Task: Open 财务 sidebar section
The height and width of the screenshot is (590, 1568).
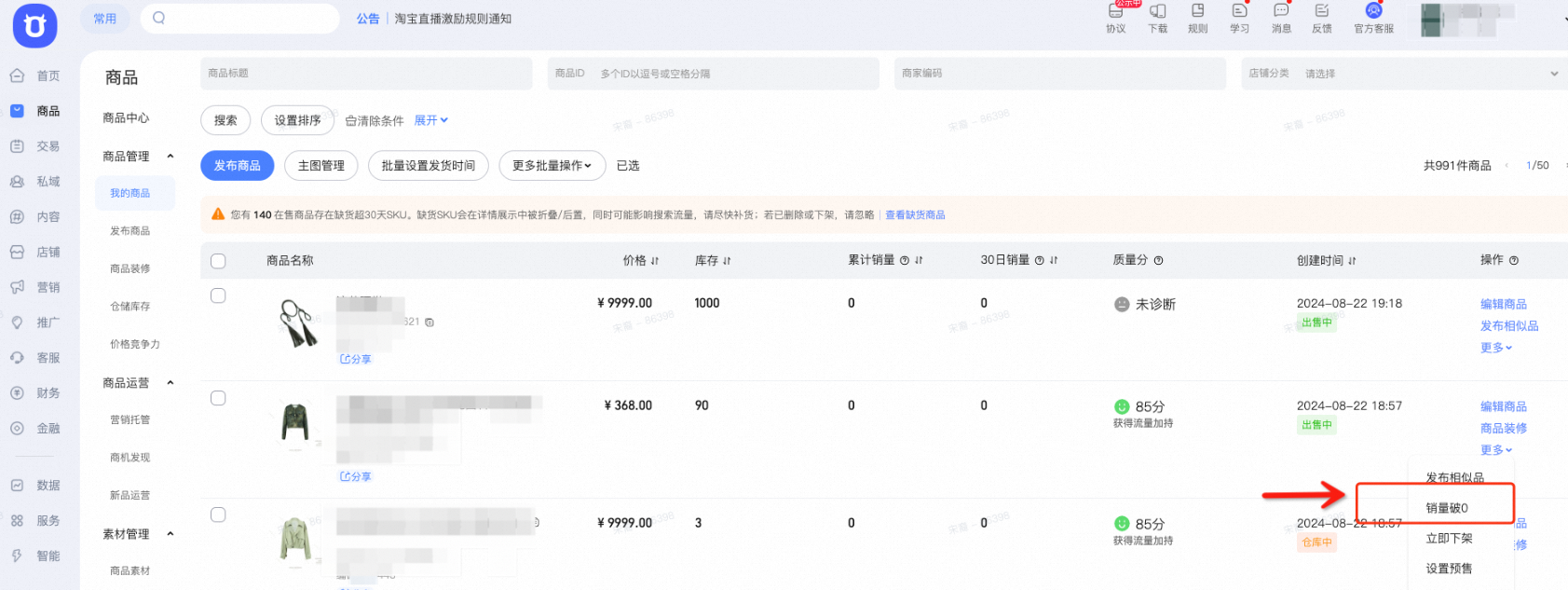Action: [x=35, y=393]
